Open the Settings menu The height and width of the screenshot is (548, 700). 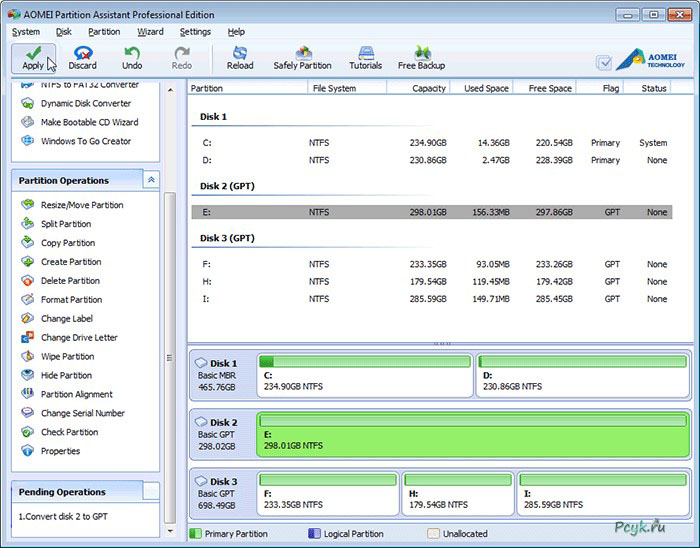(195, 32)
